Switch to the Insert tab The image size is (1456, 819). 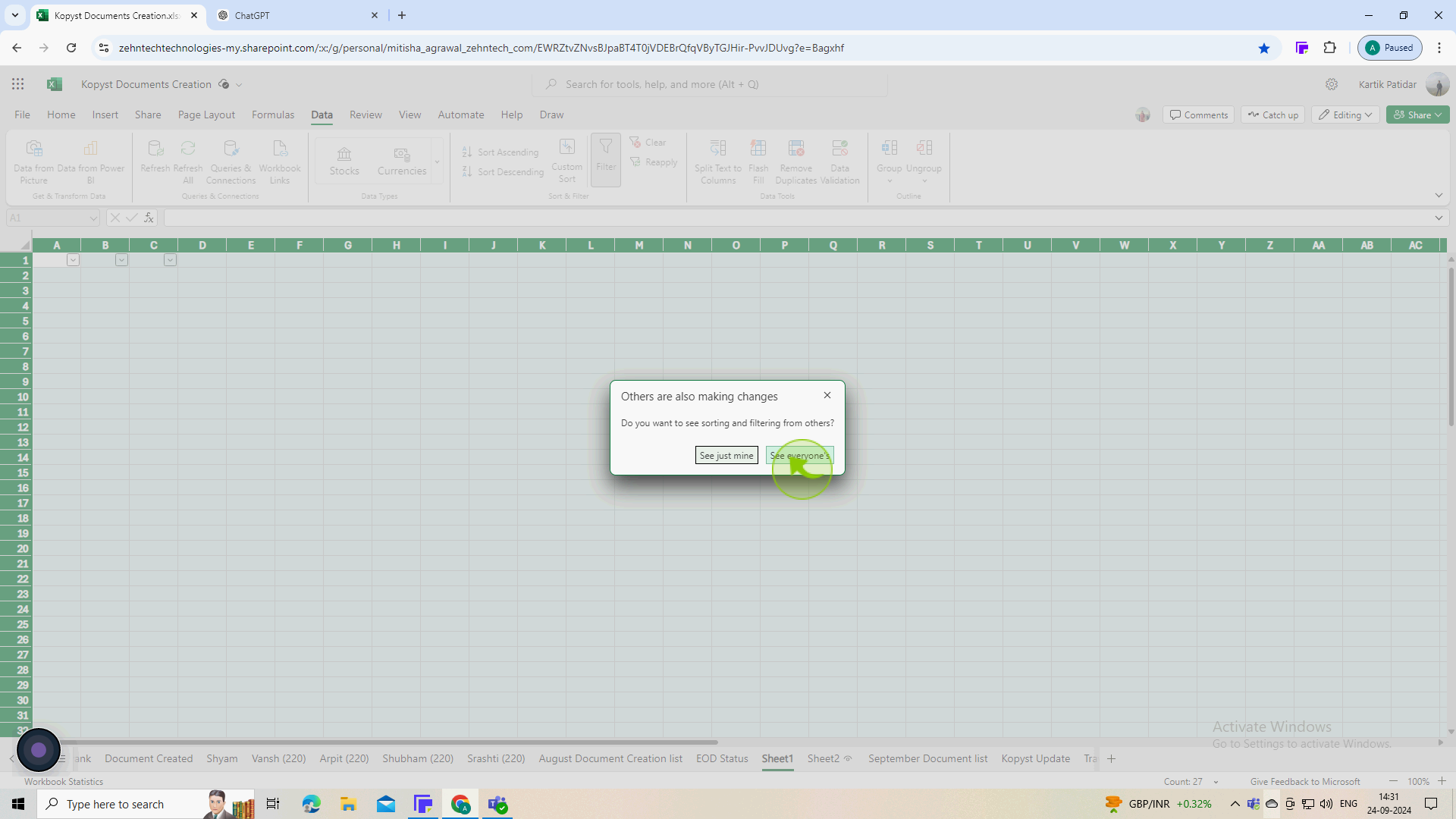tap(105, 115)
